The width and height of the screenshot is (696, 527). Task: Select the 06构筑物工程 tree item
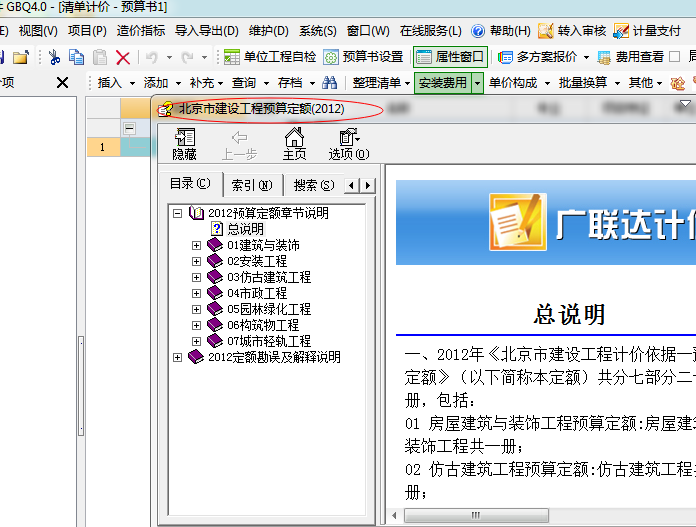click(x=263, y=325)
